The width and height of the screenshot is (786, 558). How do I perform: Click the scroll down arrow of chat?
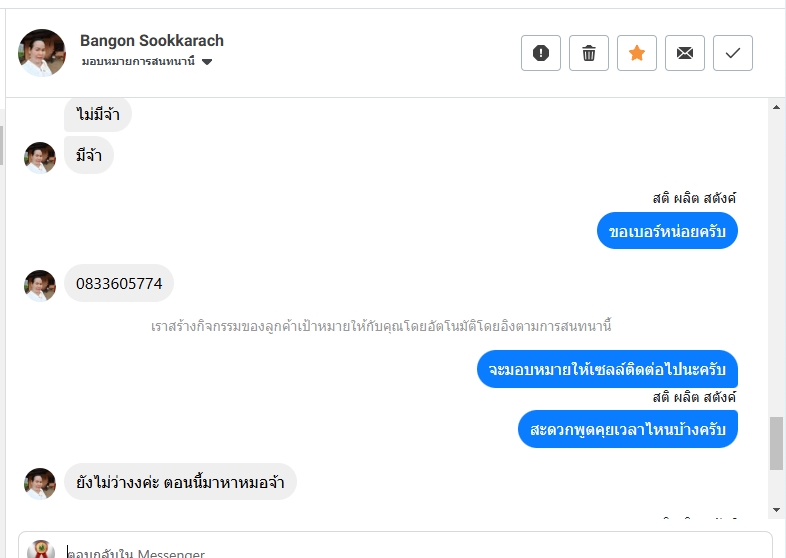[776, 510]
